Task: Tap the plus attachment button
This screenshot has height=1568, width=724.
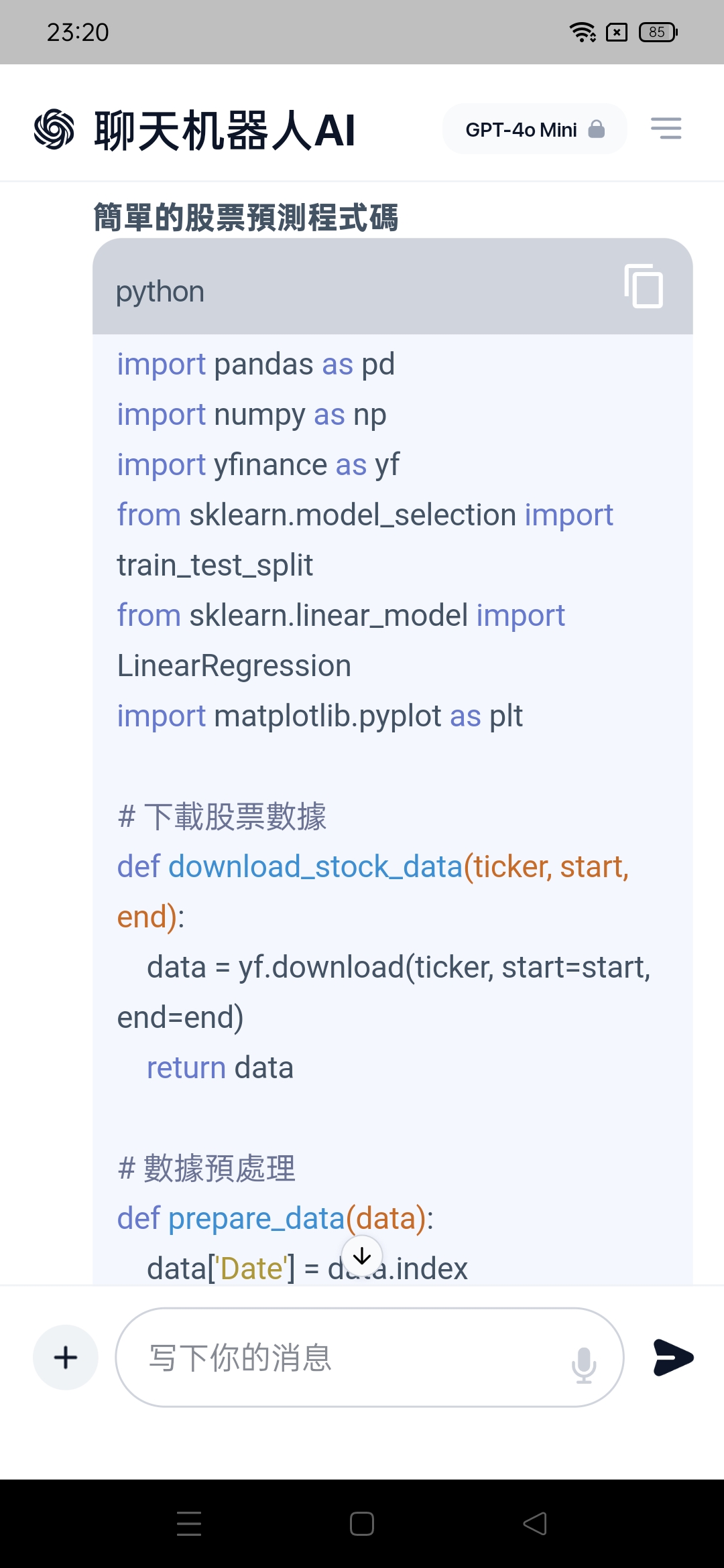Action: 66,1358
